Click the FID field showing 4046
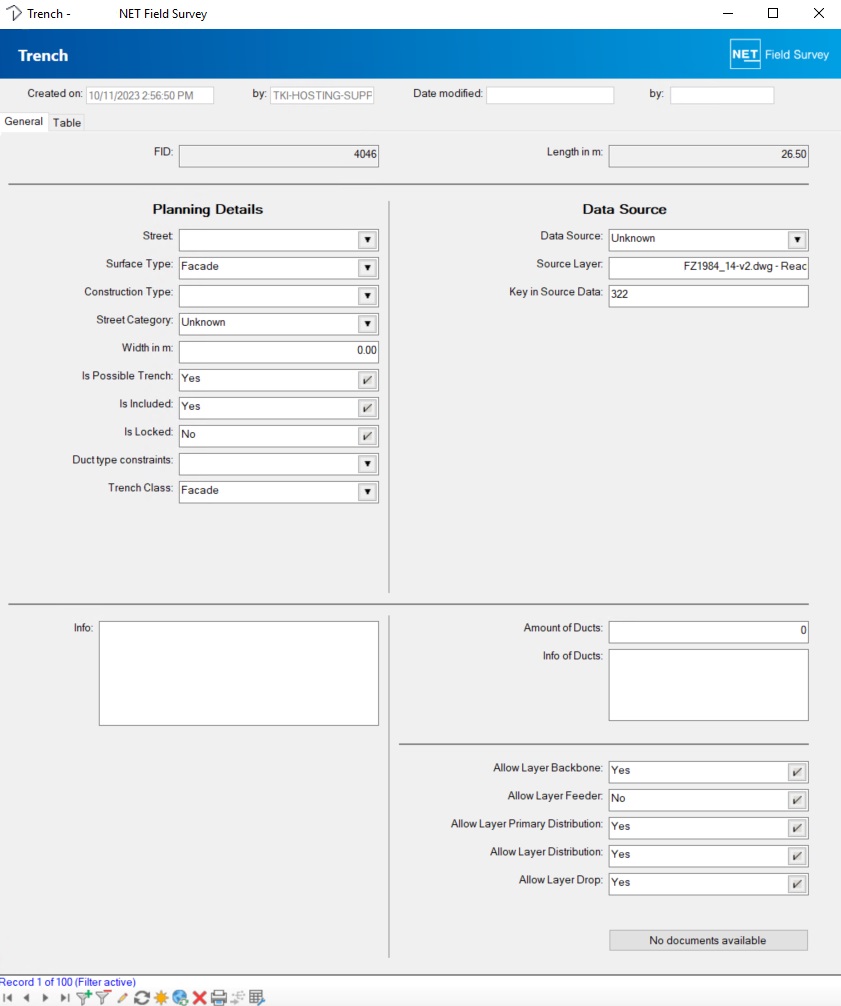841x1006 pixels. (x=278, y=156)
